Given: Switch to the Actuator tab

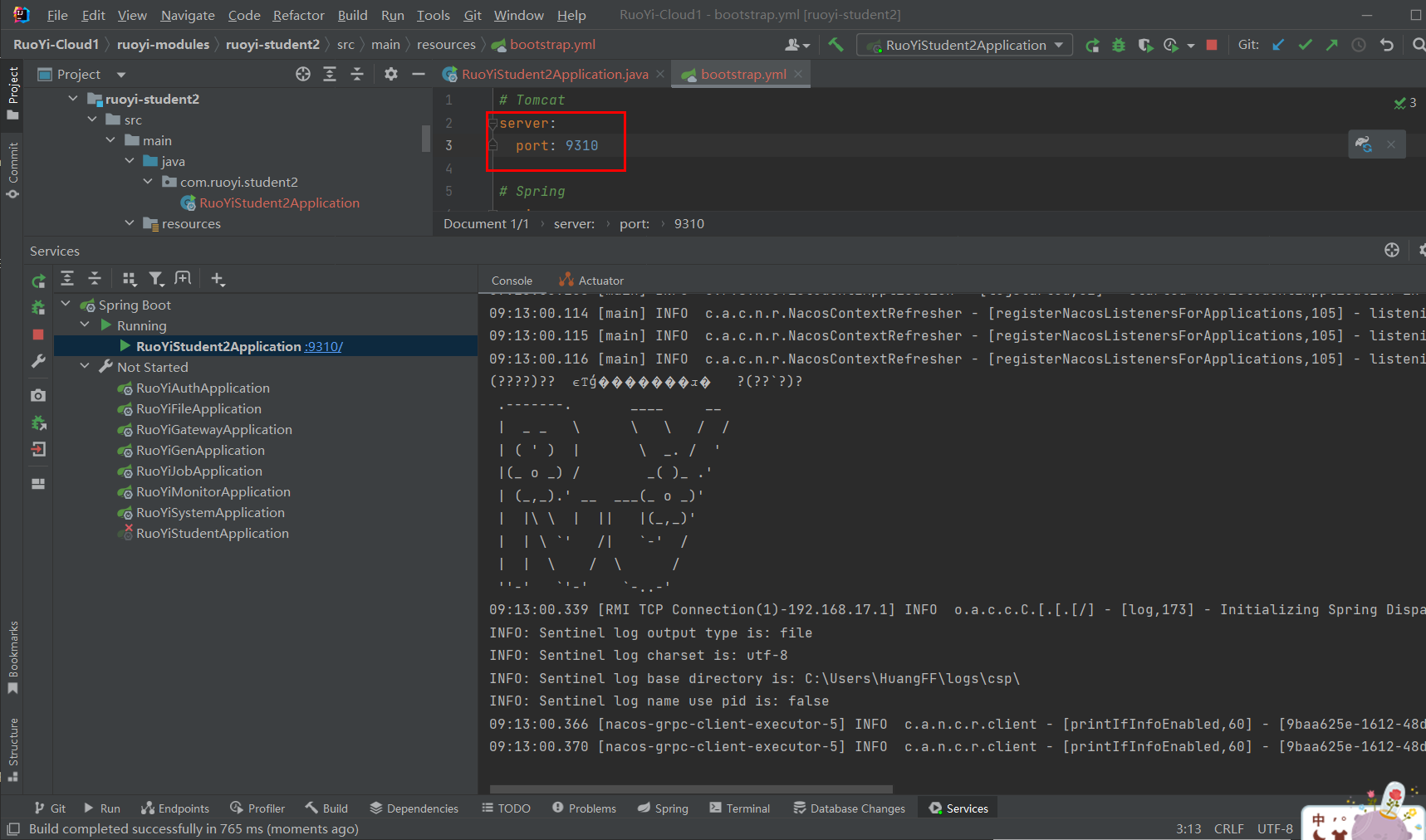Looking at the screenshot, I should point(591,281).
